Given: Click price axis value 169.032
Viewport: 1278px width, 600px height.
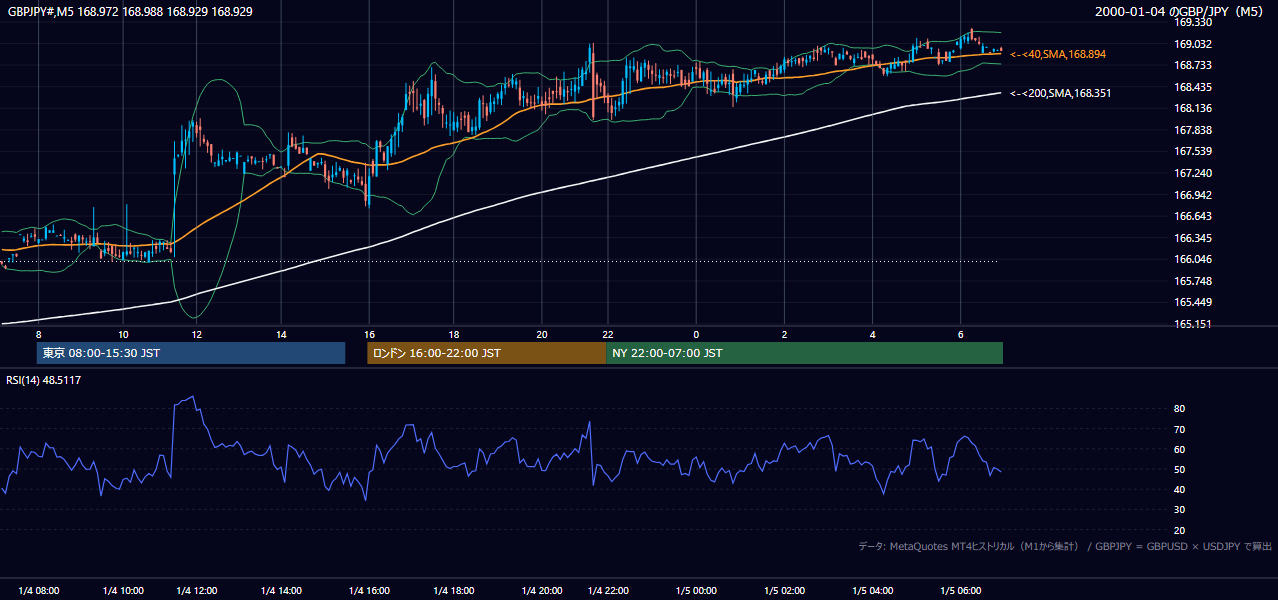Looking at the screenshot, I should point(1193,44).
